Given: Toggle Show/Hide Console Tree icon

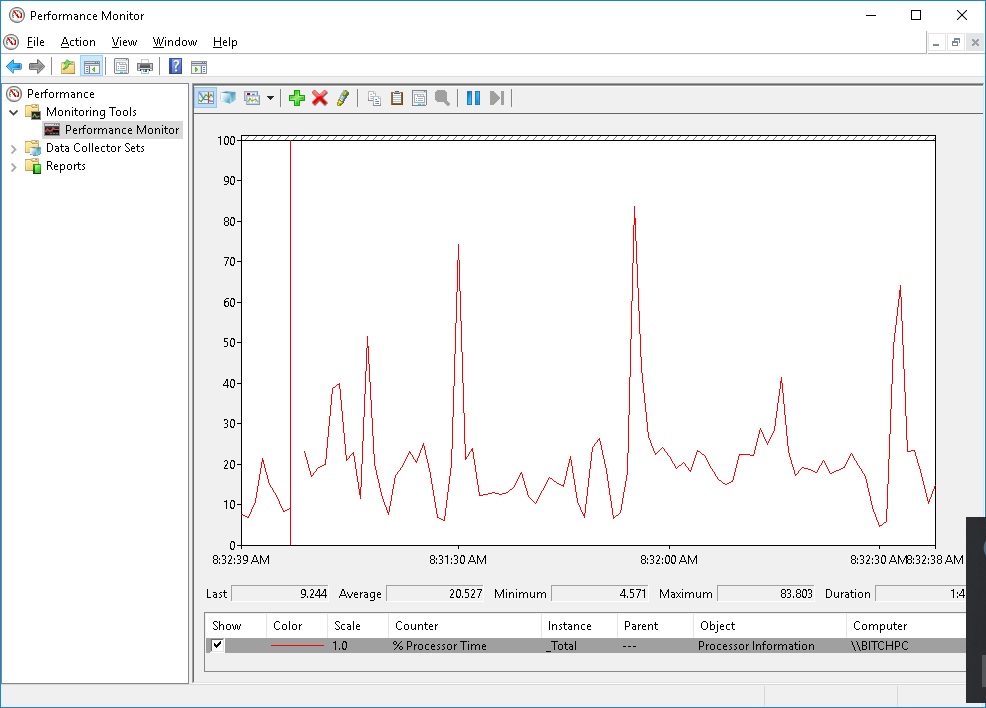Looking at the screenshot, I should coord(92,66).
